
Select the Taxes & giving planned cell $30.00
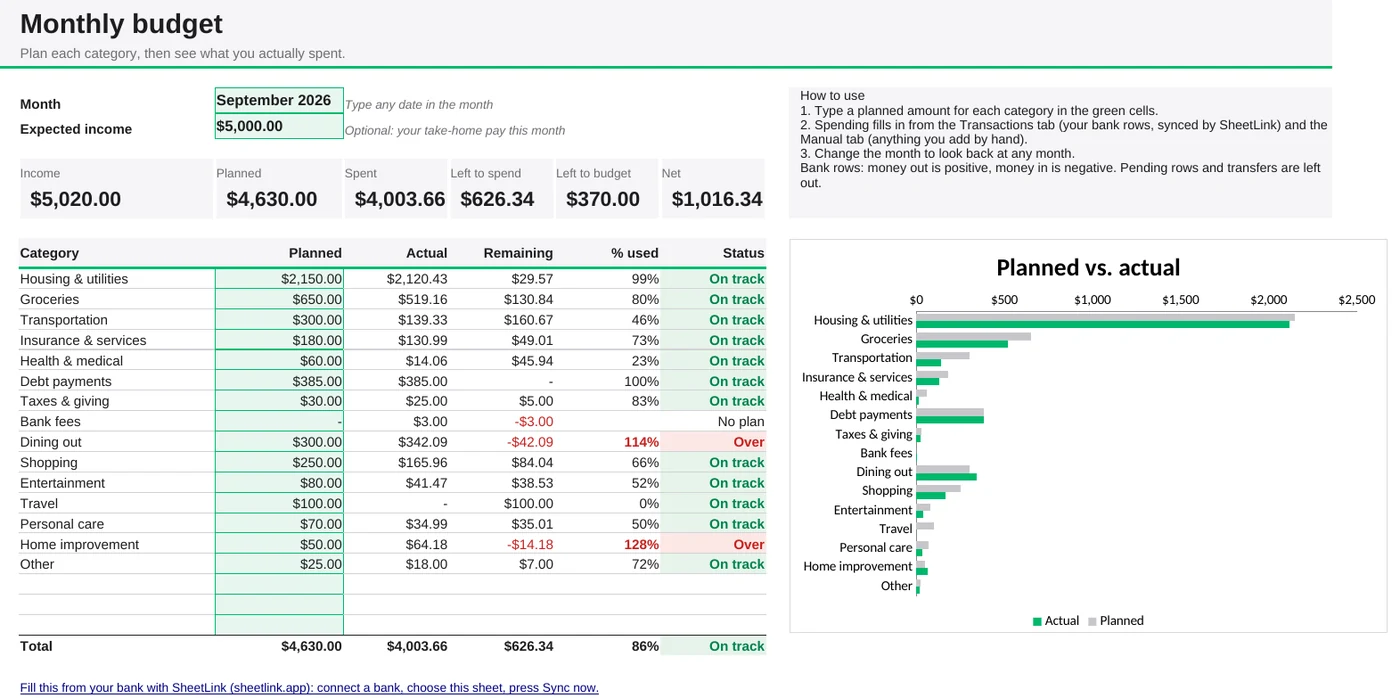pos(279,401)
